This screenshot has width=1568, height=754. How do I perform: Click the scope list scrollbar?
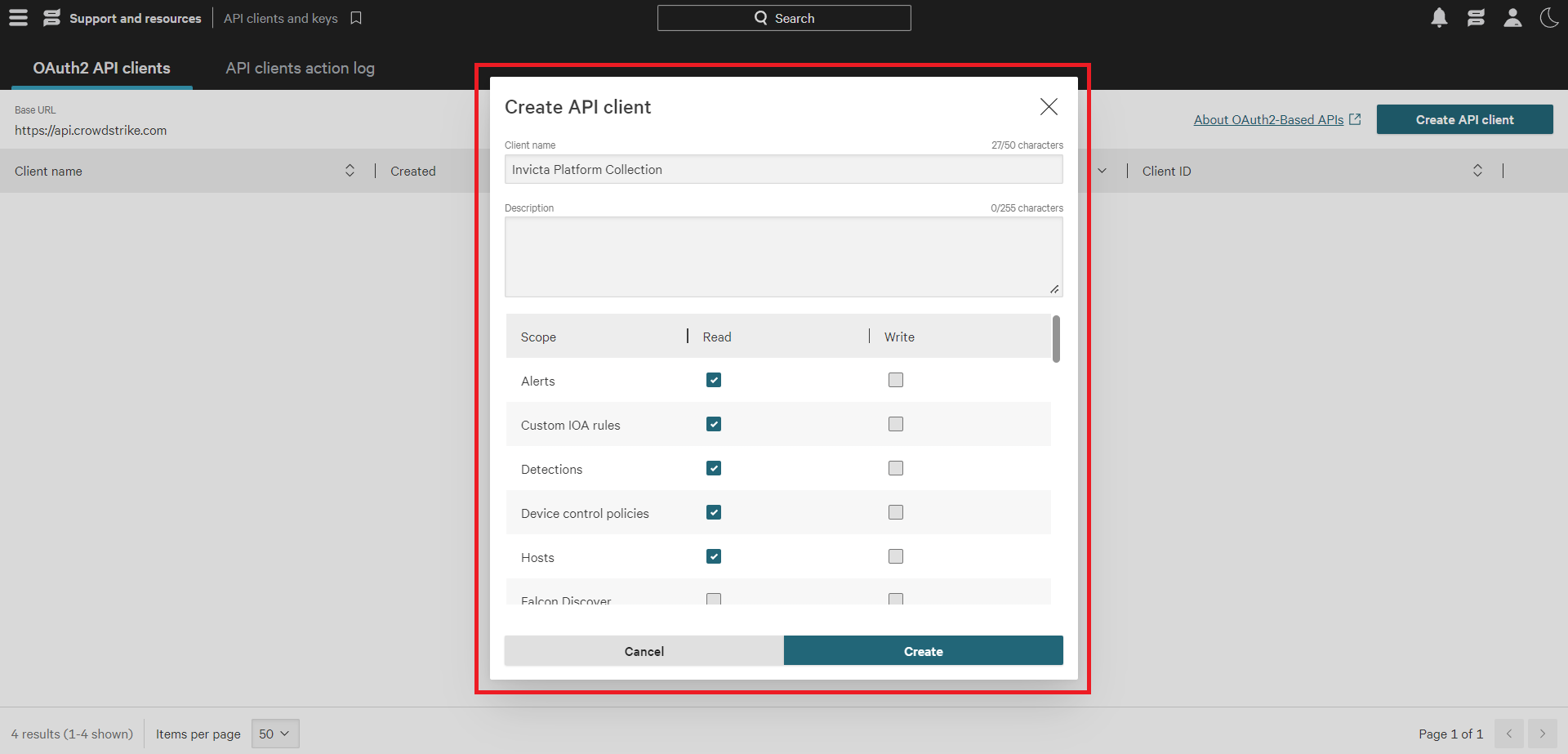(x=1056, y=339)
